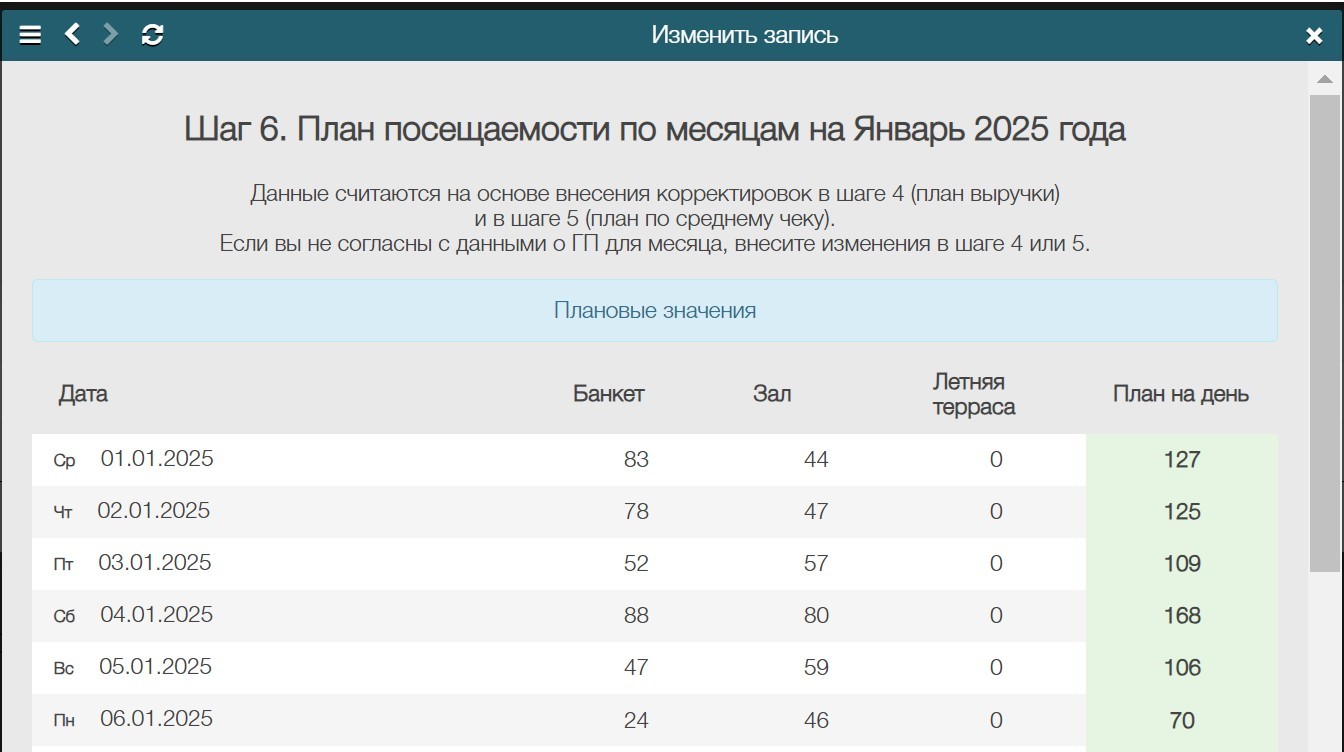Click the 'Зал' column header
Image resolution: width=1344 pixels, height=752 pixels.
[770, 394]
